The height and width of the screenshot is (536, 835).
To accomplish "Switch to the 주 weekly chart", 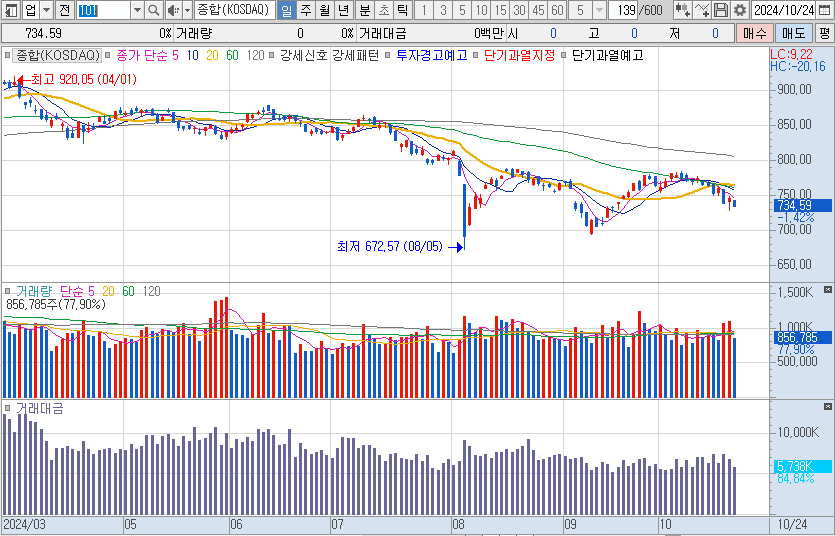I will click(x=306, y=10).
